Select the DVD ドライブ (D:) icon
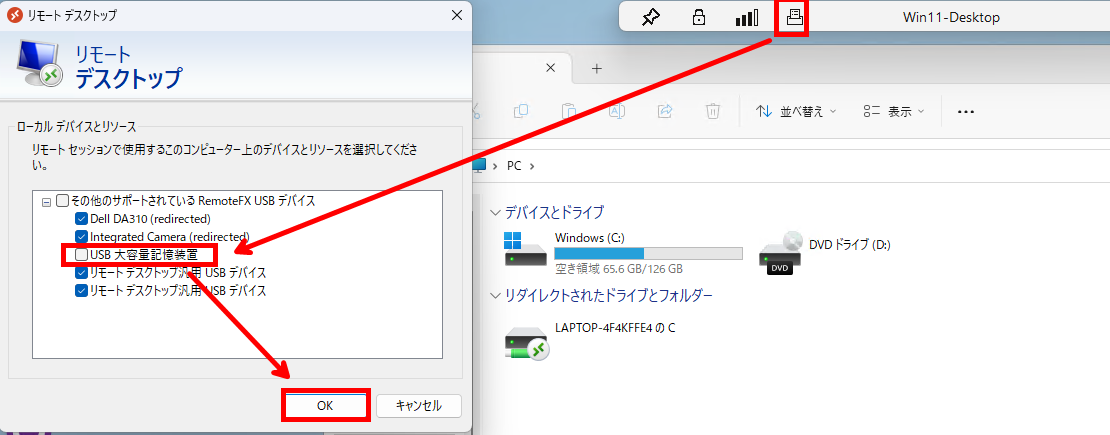 [x=779, y=253]
